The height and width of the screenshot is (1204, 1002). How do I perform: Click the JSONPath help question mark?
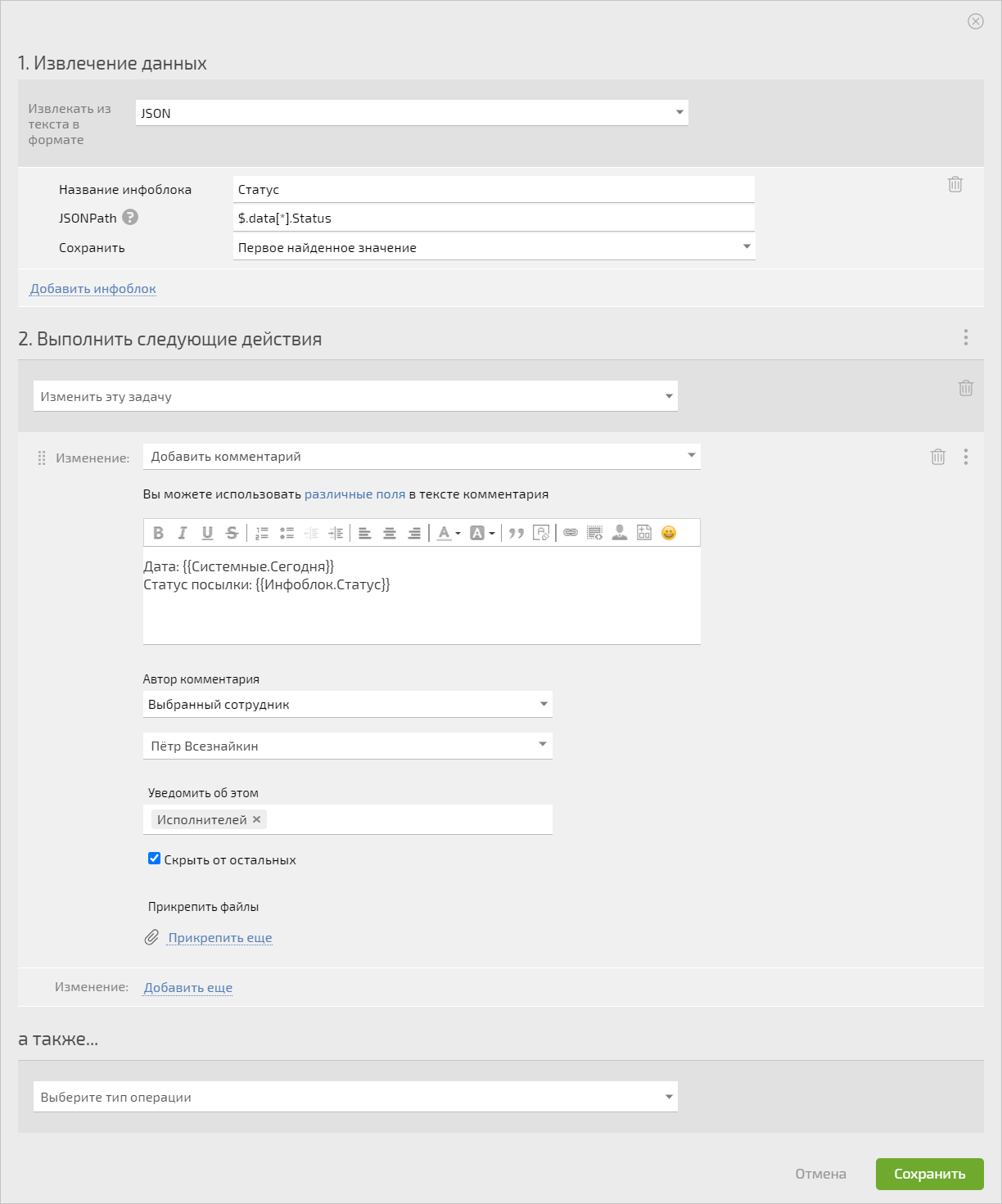[130, 217]
